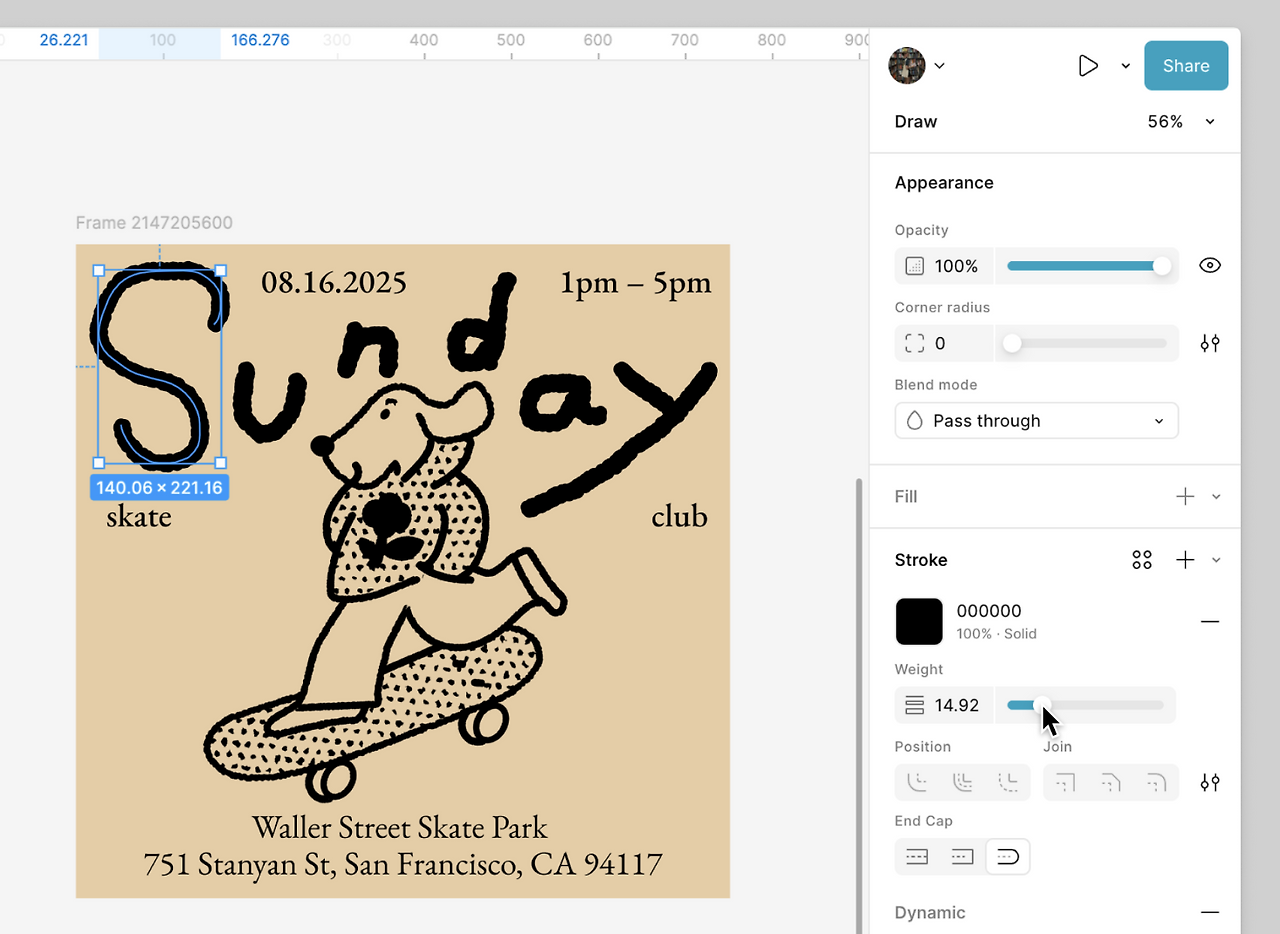The height and width of the screenshot is (934, 1280).
Task: Remove the 000000 stroke
Action: [x=1210, y=621]
